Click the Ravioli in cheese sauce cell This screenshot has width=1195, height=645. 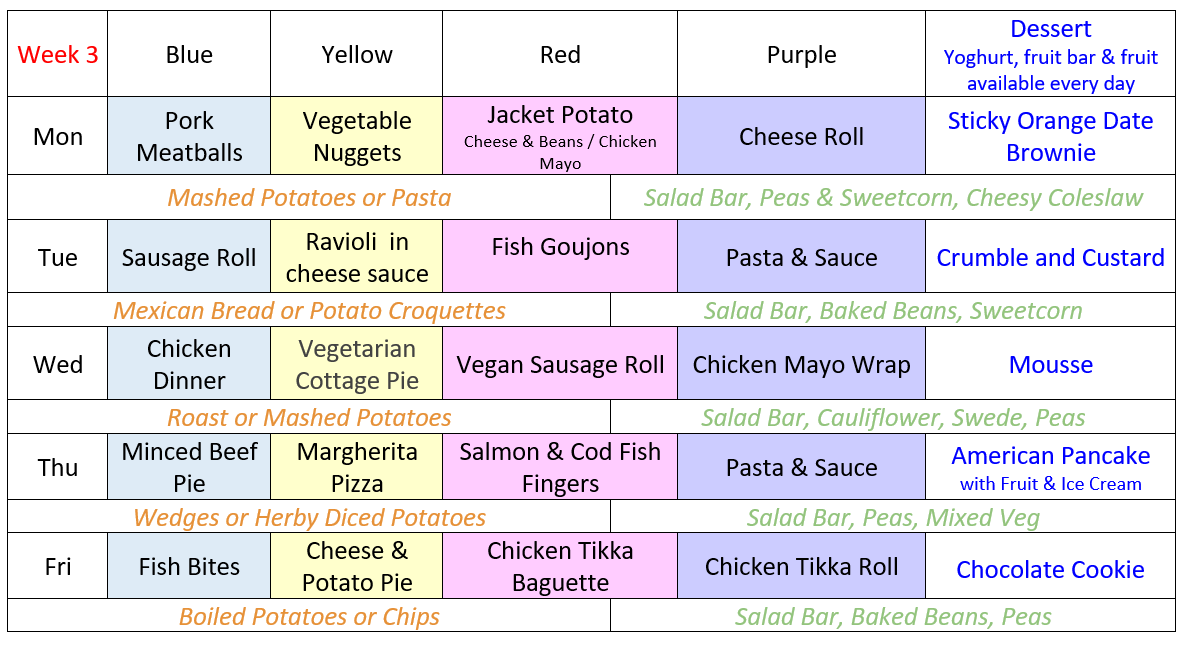pyautogui.click(x=357, y=256)
